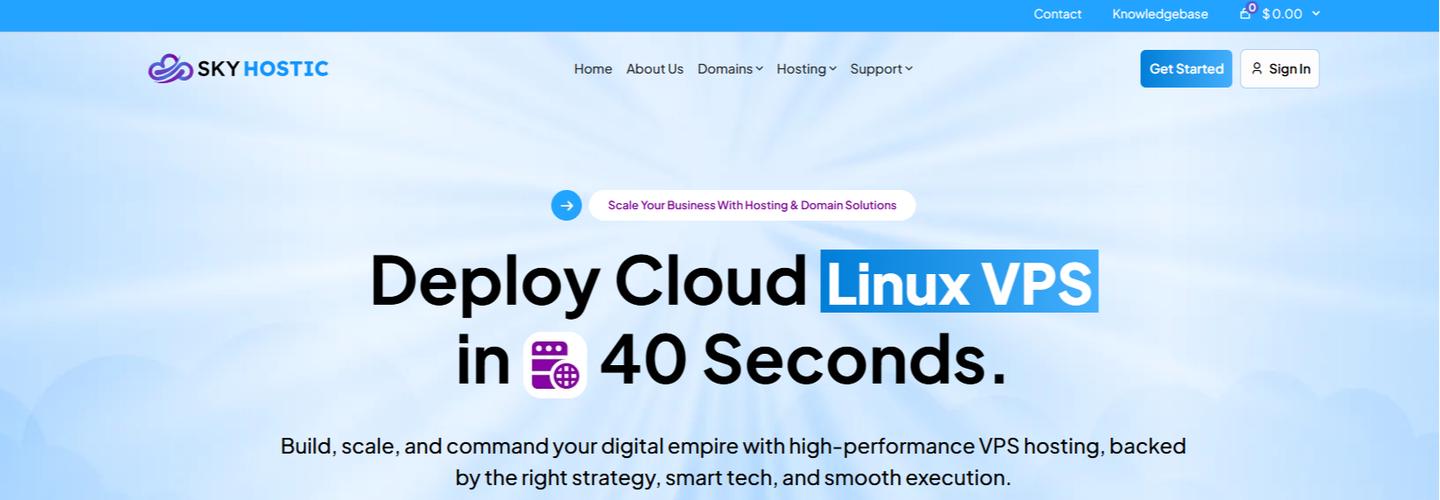Open the shopping cart icon

1246,13
